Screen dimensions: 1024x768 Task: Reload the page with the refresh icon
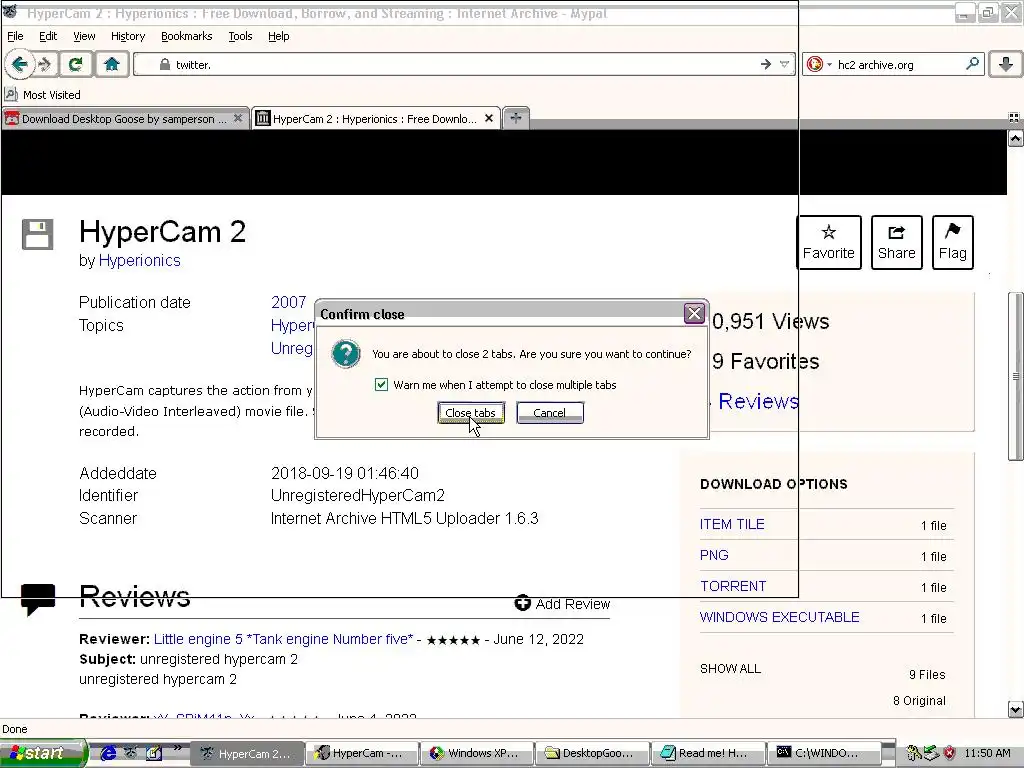75,65
